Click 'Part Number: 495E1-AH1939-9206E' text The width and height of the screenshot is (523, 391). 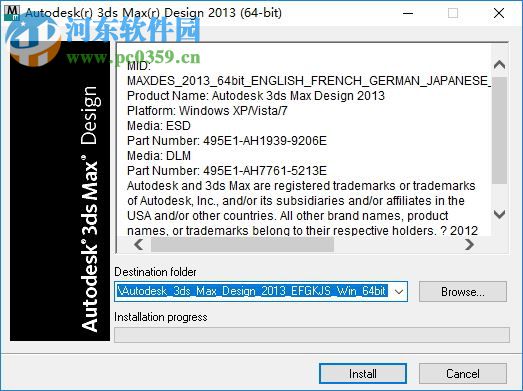click(227, 141)
